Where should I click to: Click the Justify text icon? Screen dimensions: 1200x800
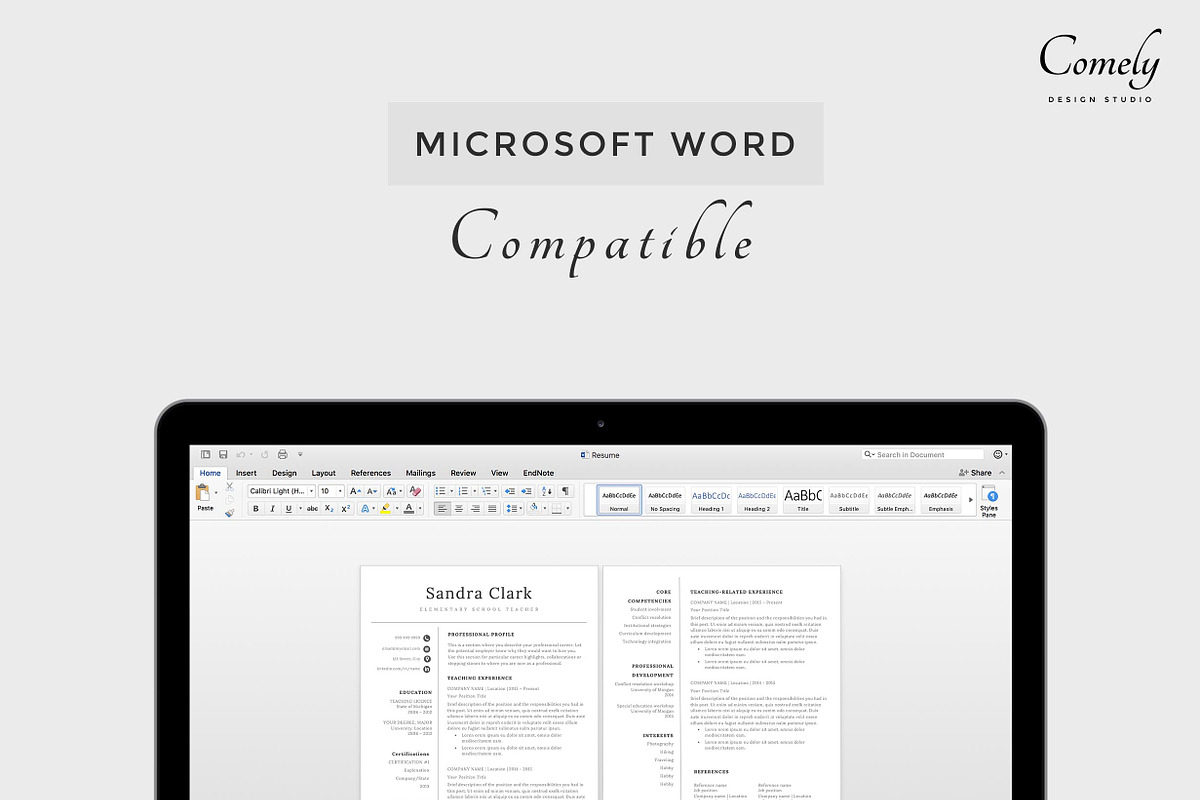pos(492,508)
